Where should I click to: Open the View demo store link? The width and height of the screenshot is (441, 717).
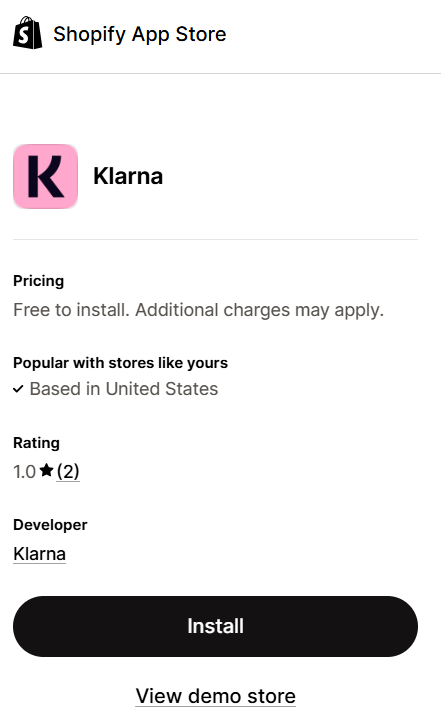pos(215,696)
